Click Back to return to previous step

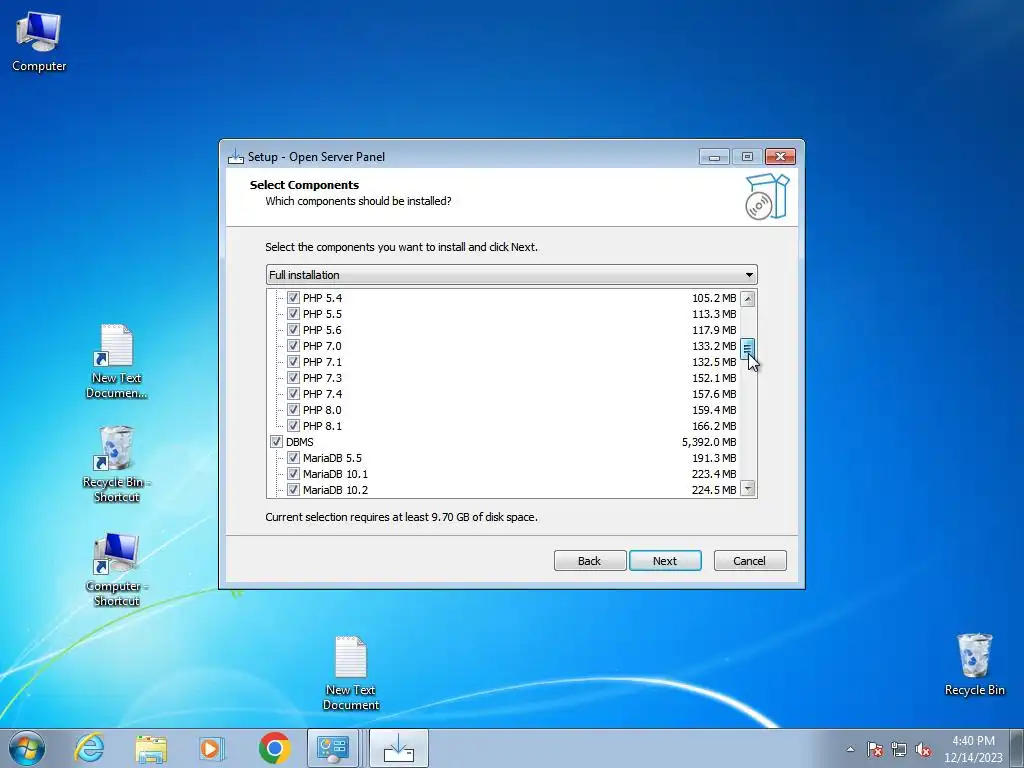point(590,560)
